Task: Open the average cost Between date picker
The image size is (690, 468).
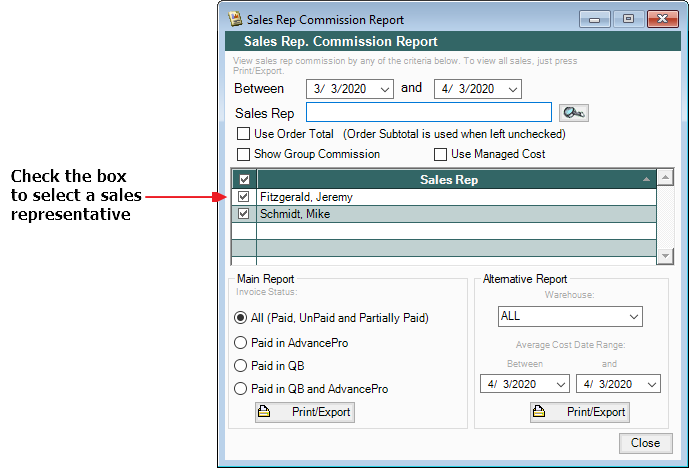Action: pos(559,384)
